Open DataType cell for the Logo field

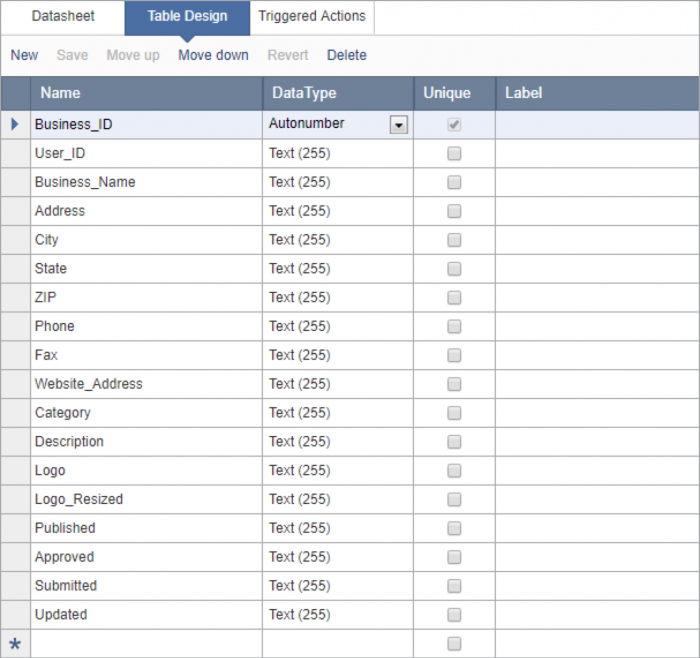(x=338, y=471)
